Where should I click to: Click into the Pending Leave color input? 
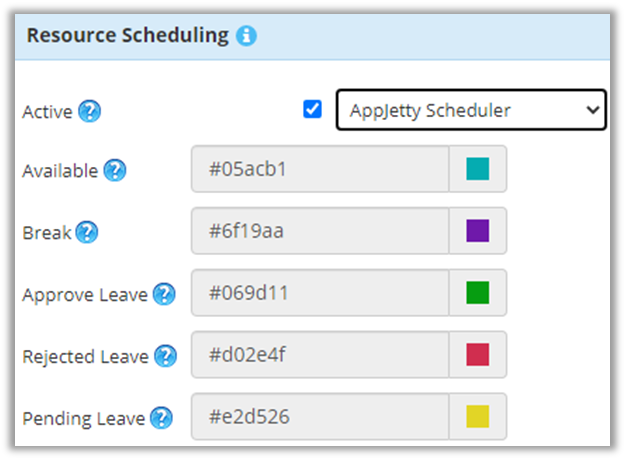click(x=320, y=417)
